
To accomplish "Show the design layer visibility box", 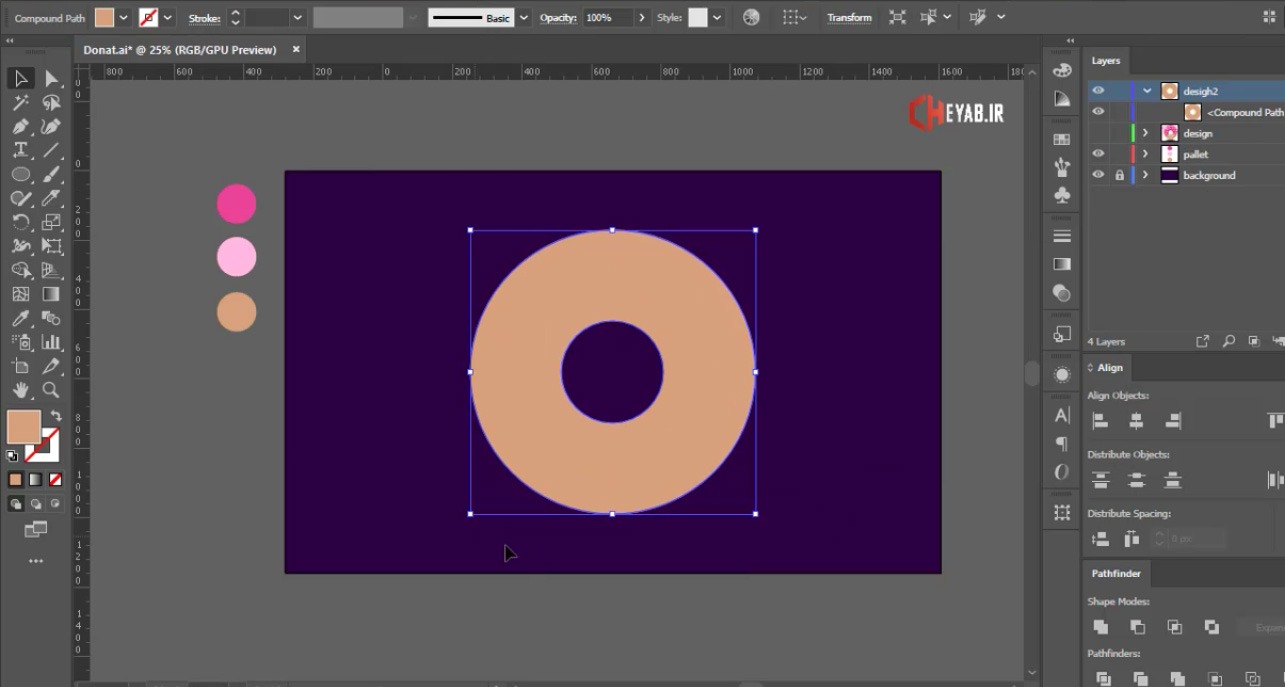I will tap(1098, 133).
